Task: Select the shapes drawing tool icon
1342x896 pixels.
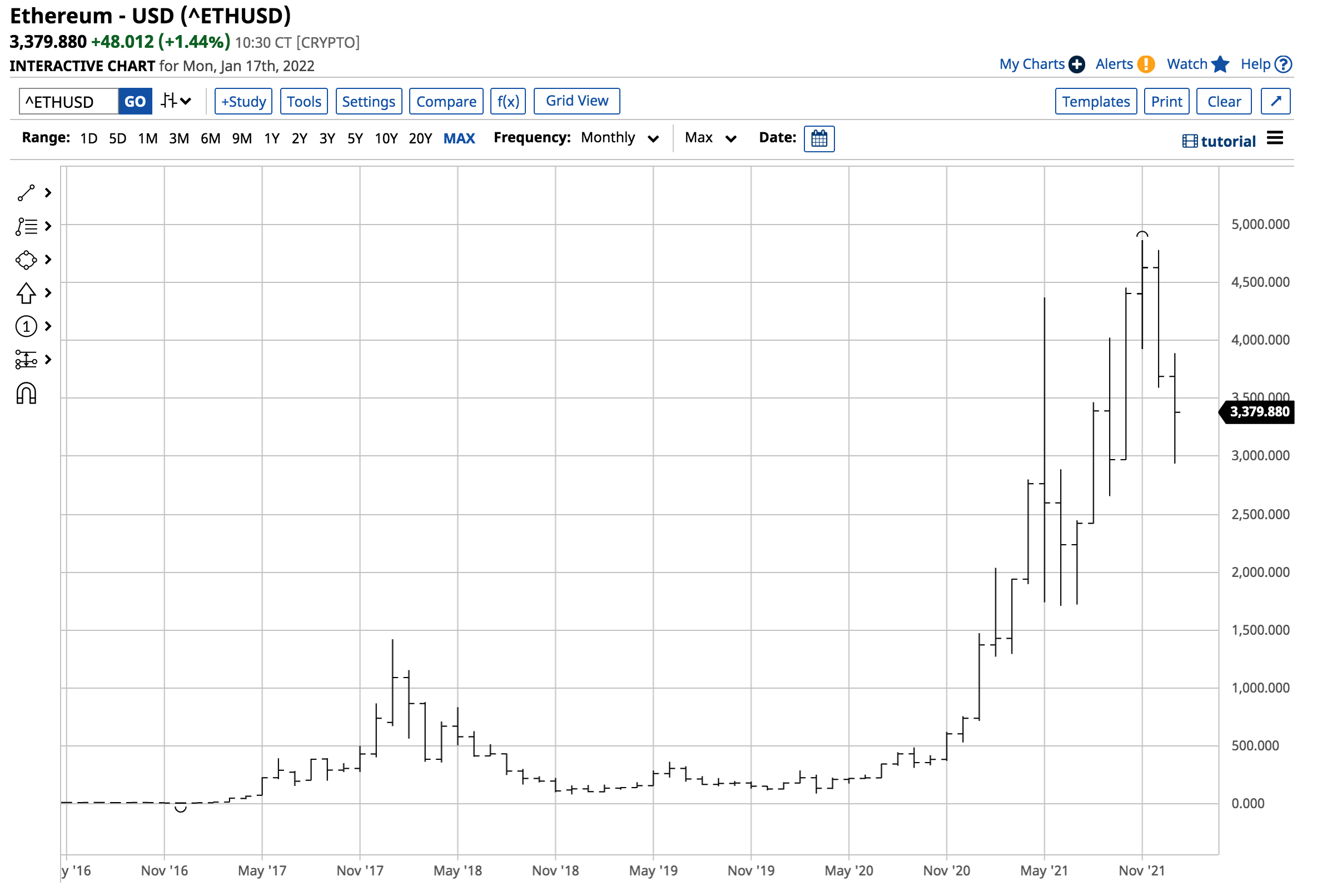Action: pyautogui.click(x=26, y=260)
